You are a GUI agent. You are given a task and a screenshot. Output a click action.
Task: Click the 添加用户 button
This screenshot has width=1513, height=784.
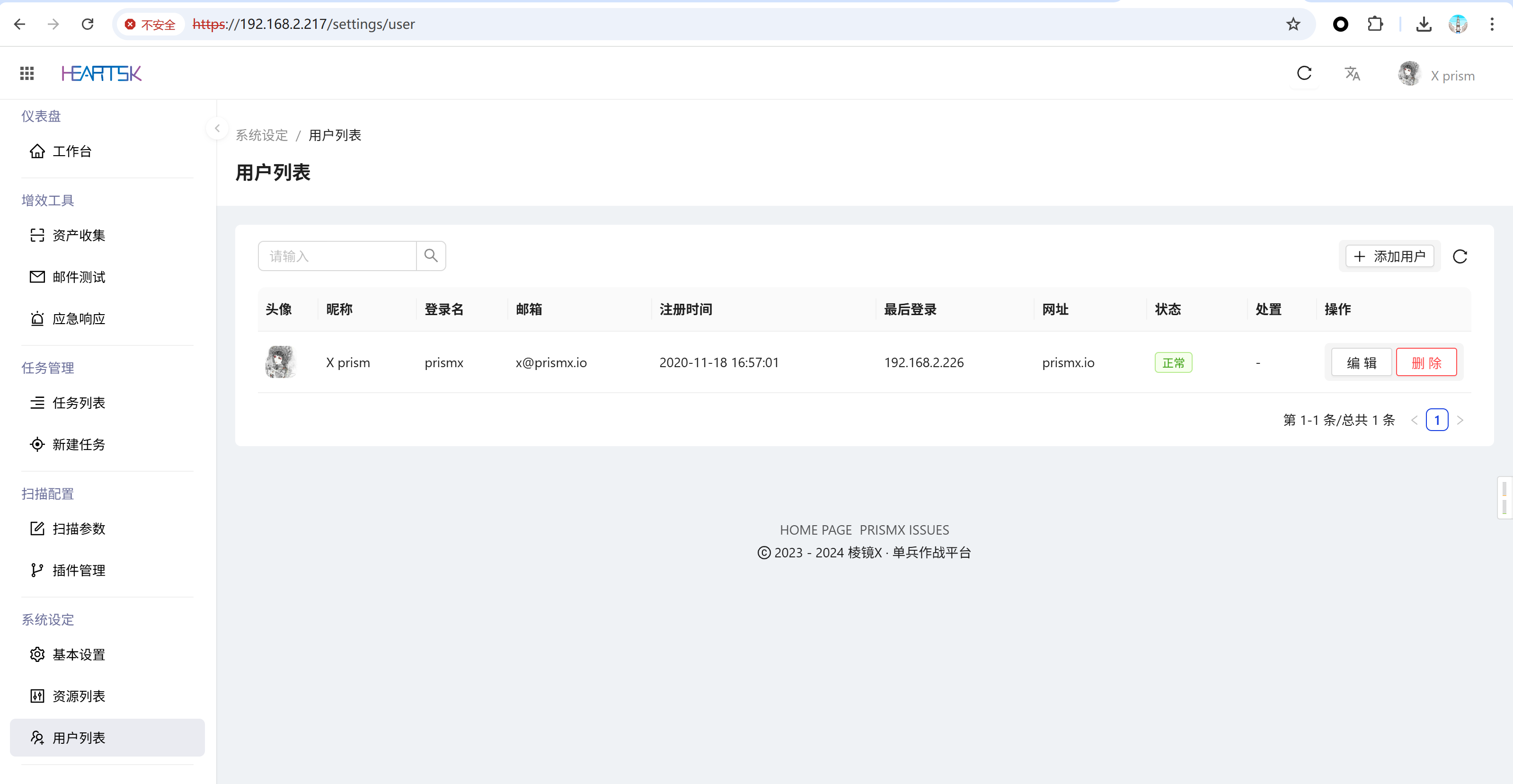point(1389,256)
